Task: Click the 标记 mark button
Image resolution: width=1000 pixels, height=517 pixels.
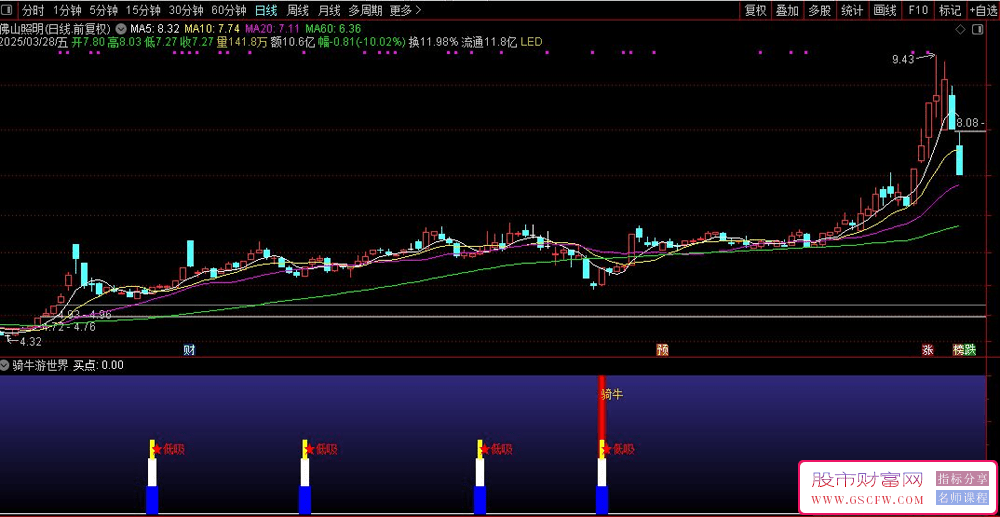Action: tap(950, 10)
